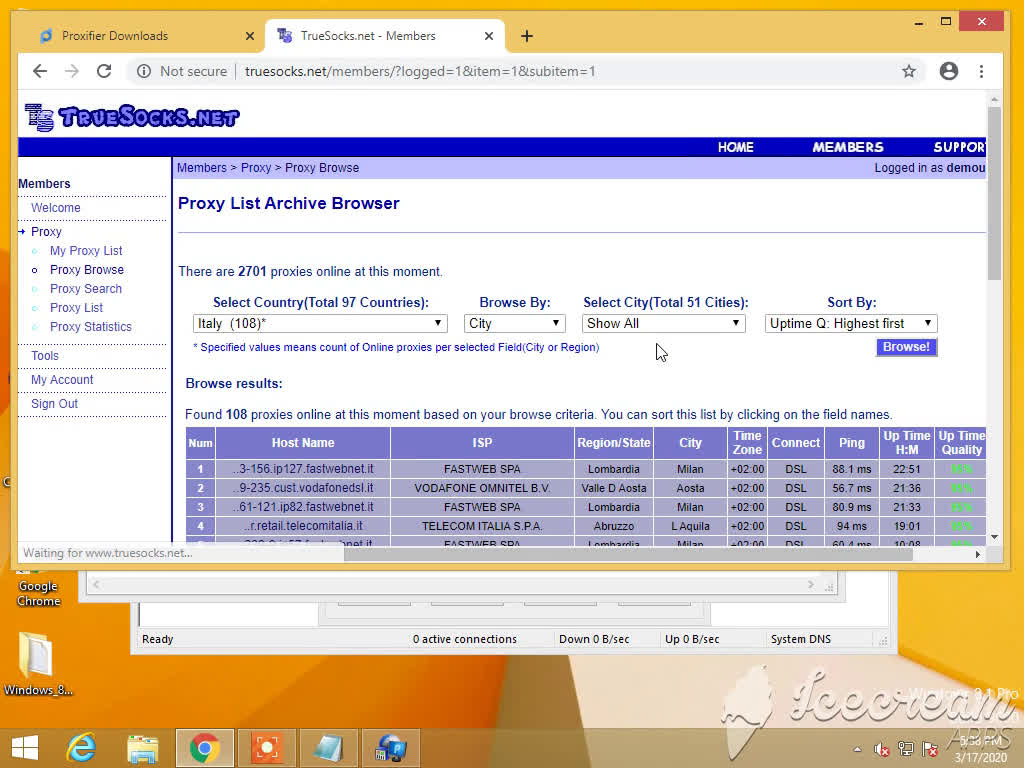This screenshot has width=1024, height=768.
Task: Open the Browse By City dropdown
Action: [x=514, y=323]
